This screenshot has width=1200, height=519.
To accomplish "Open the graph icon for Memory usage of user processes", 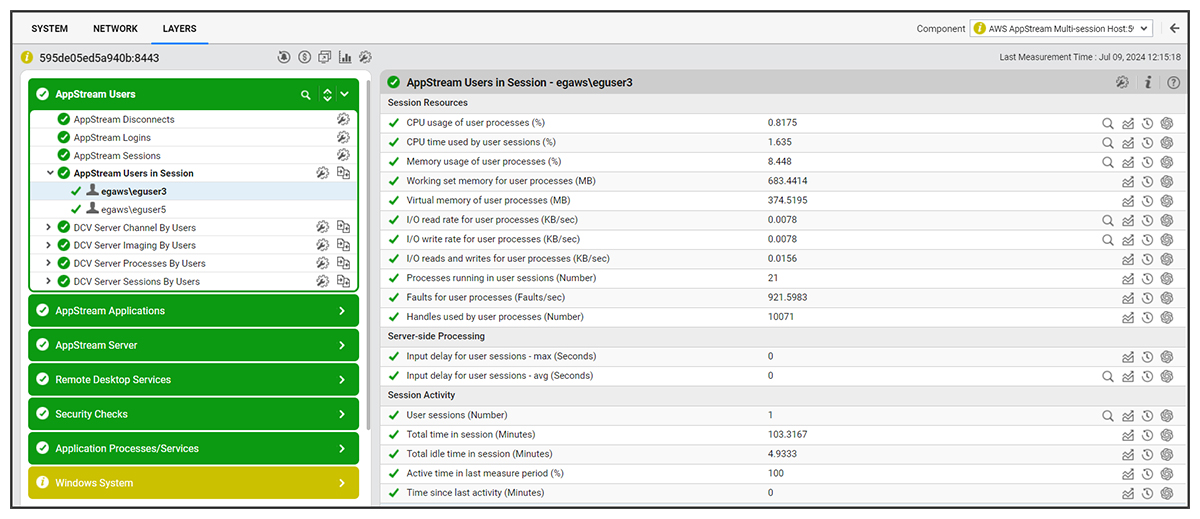I will click(x=1128, y=162).
